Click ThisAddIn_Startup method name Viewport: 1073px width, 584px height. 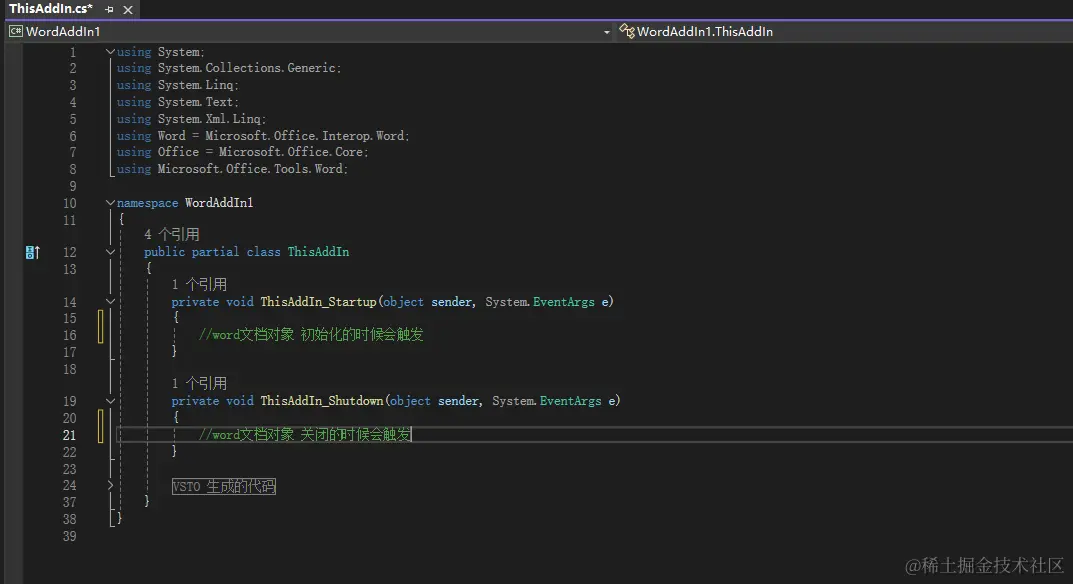[318, 302]
